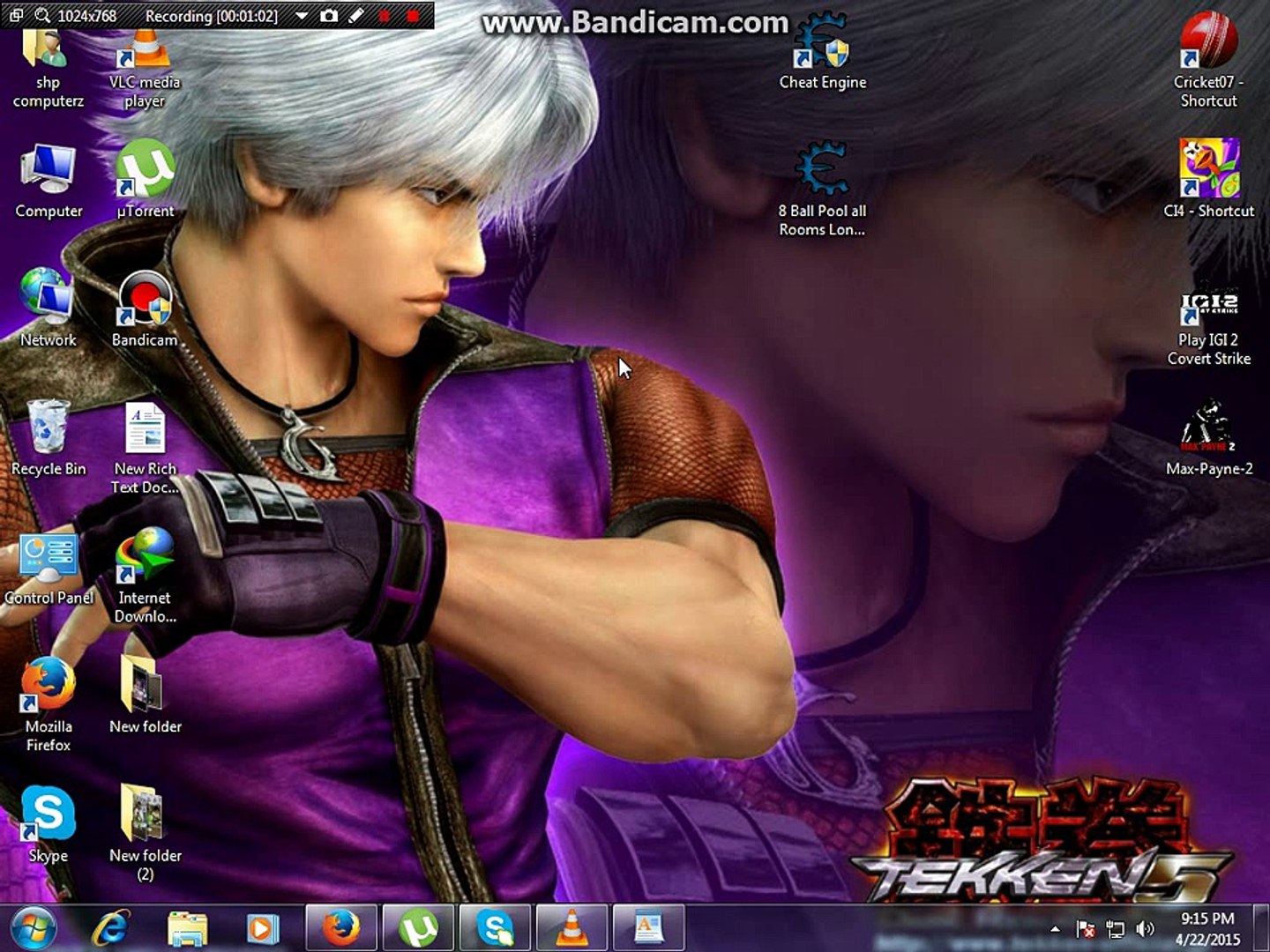Select the Skype desktop shortcut

click(x=49, y=825)
